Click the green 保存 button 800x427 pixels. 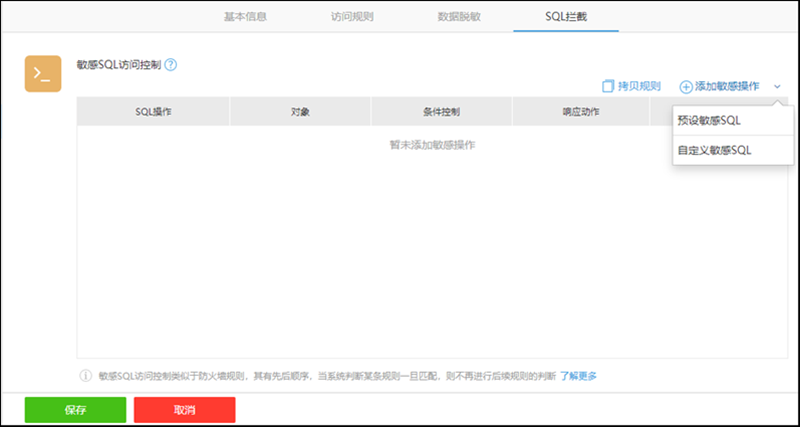click(x=76, y=410)
